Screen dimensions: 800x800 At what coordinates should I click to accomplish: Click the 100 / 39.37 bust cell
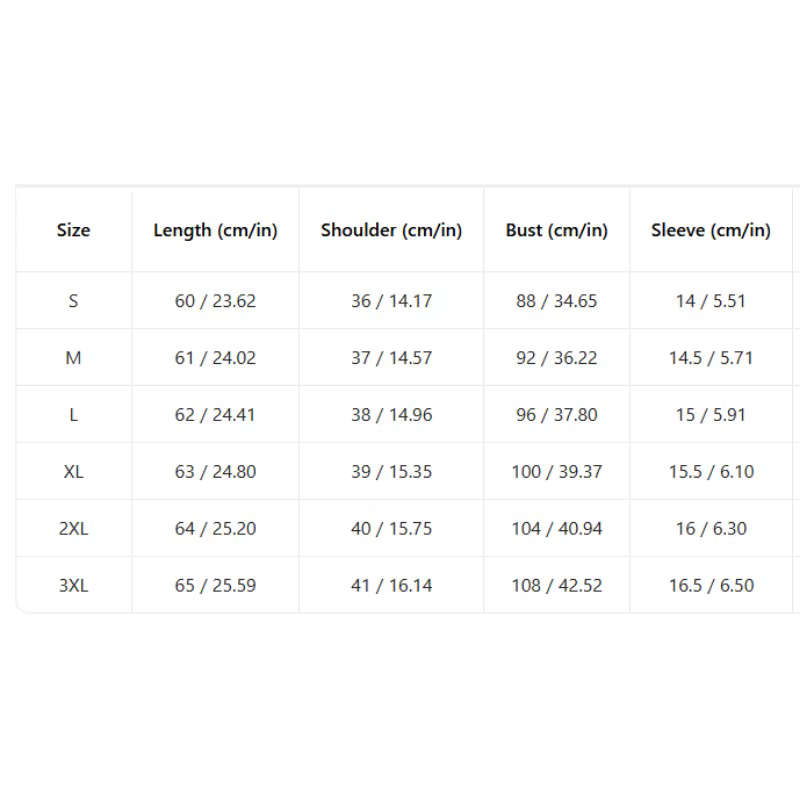(x=557, y=471)
